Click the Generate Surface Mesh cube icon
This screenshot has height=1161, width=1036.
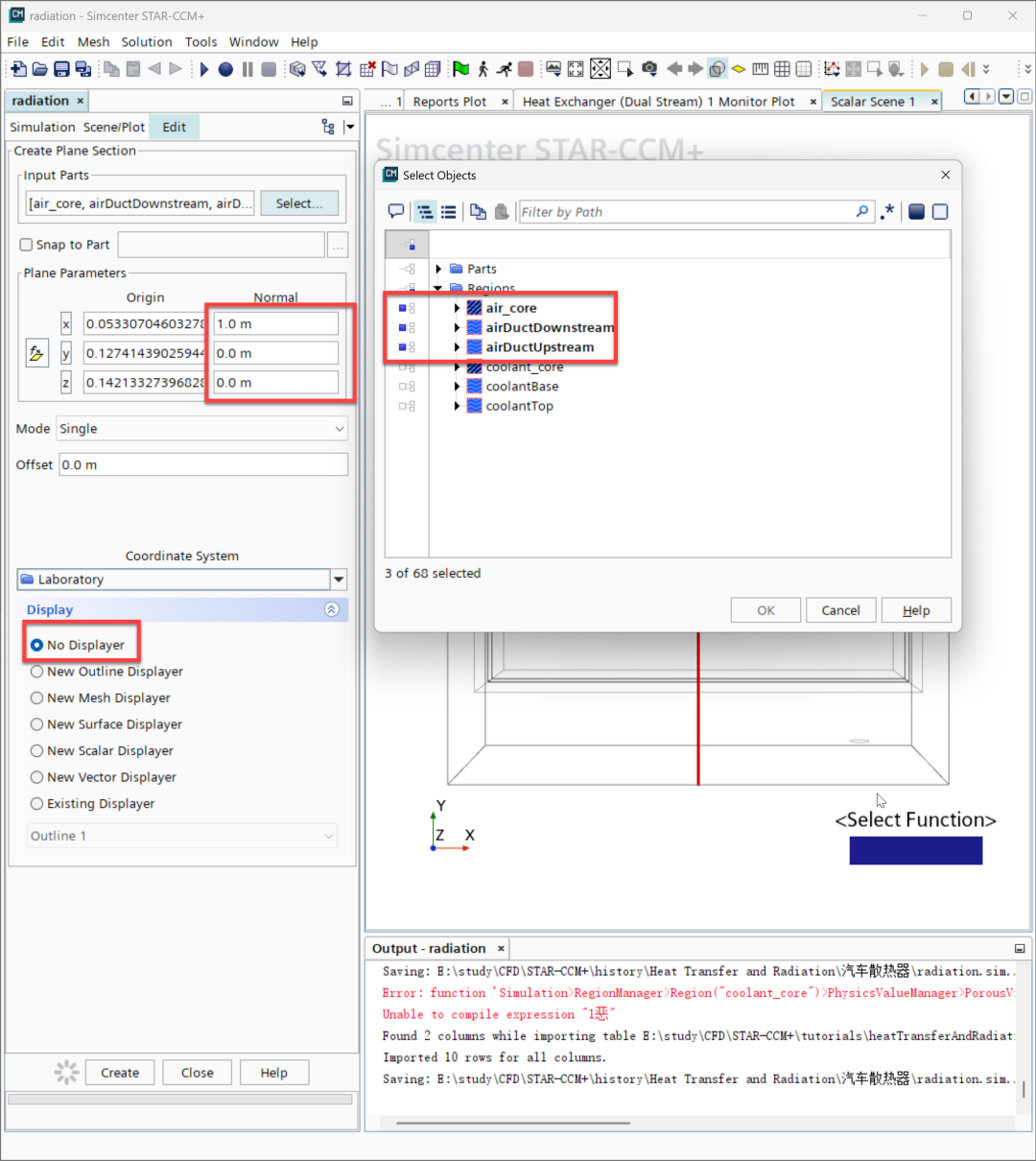tap(297, 69)
